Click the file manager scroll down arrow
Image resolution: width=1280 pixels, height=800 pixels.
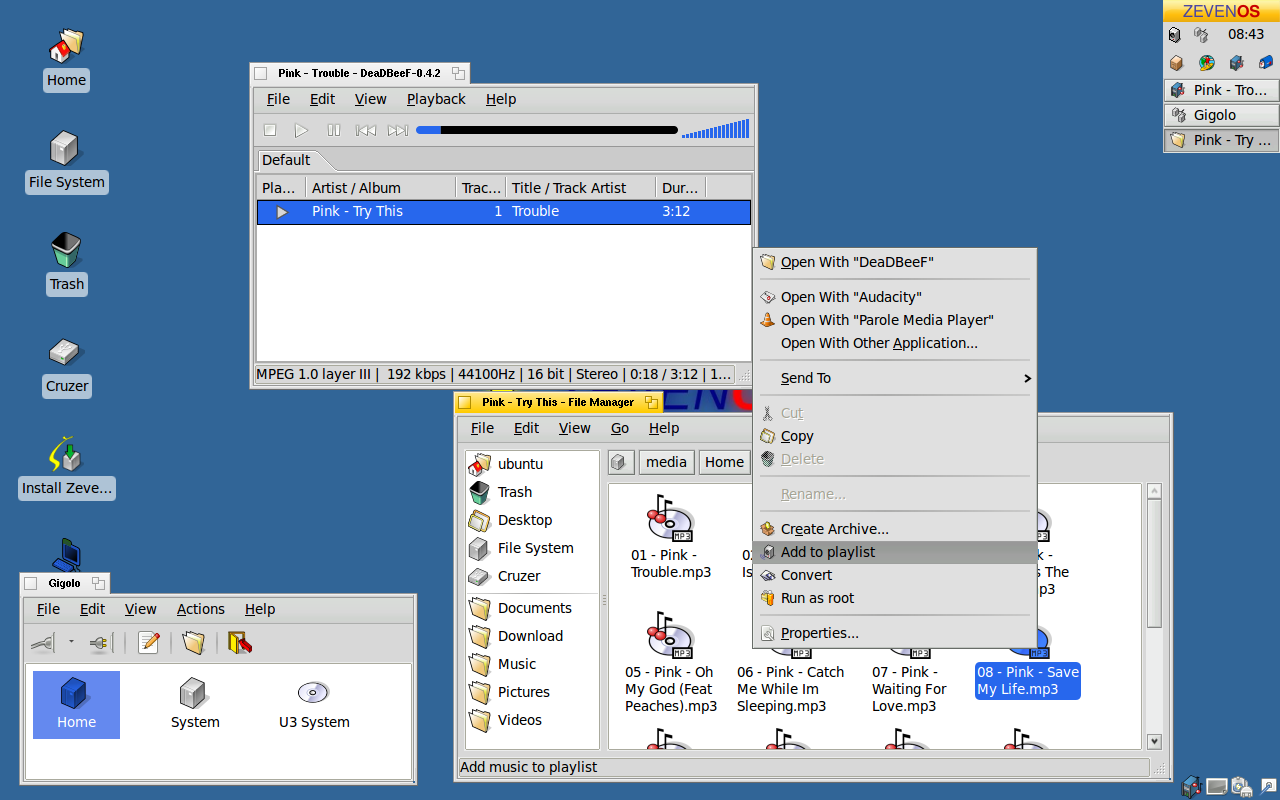pyautogui.click(x=1154, y=741)
